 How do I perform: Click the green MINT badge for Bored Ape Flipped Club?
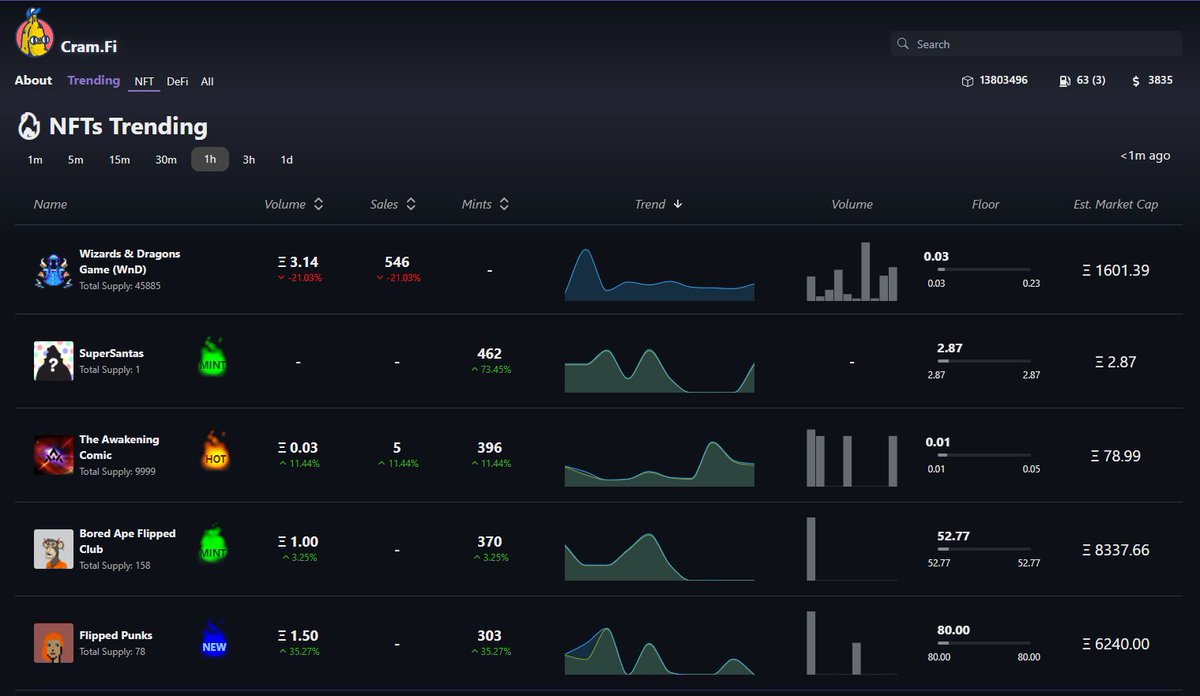pyautogui.click(x=214, y=545)
